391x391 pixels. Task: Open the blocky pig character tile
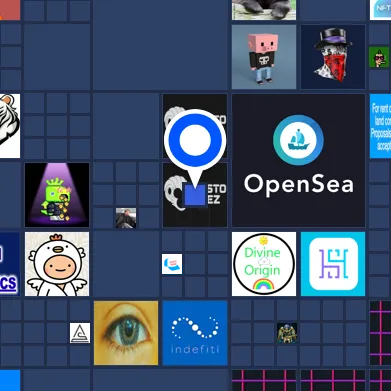click(264, 57)
